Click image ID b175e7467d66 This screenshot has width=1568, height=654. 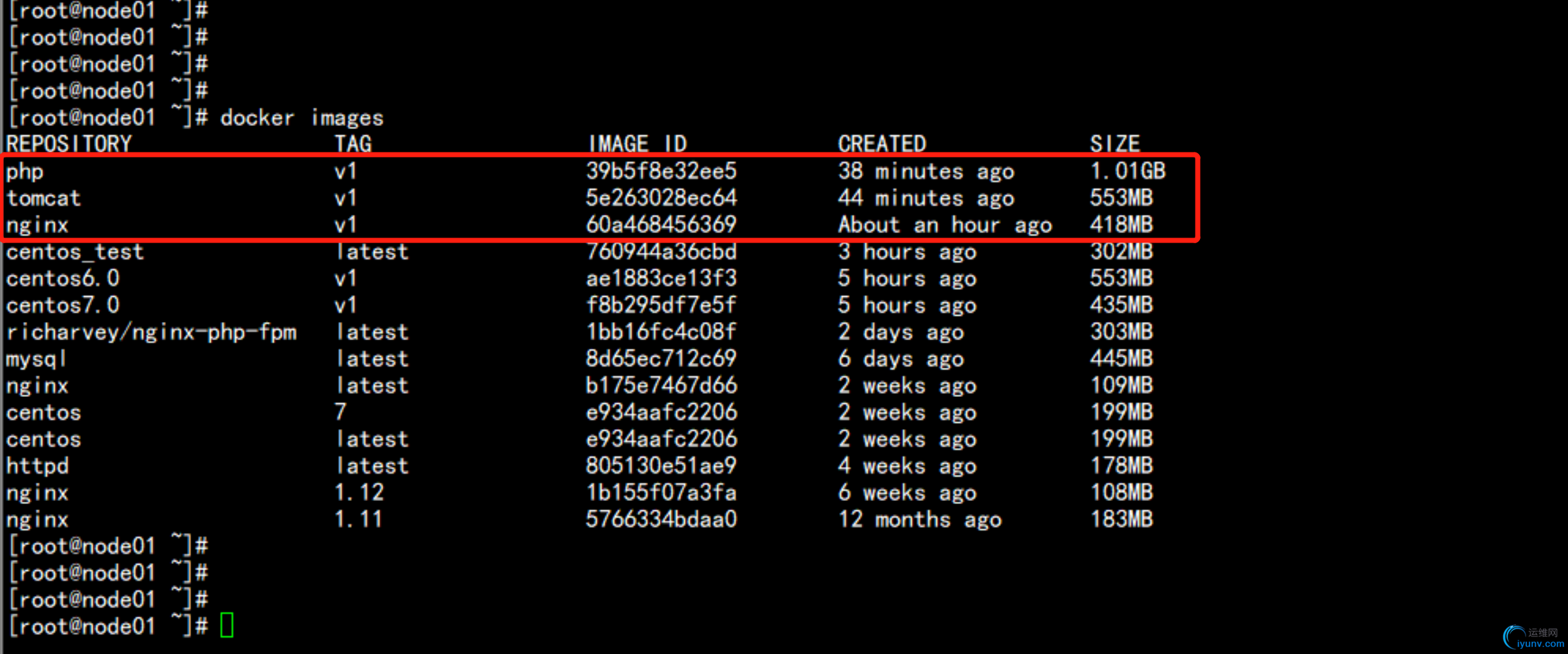click(x=661, y=386)
